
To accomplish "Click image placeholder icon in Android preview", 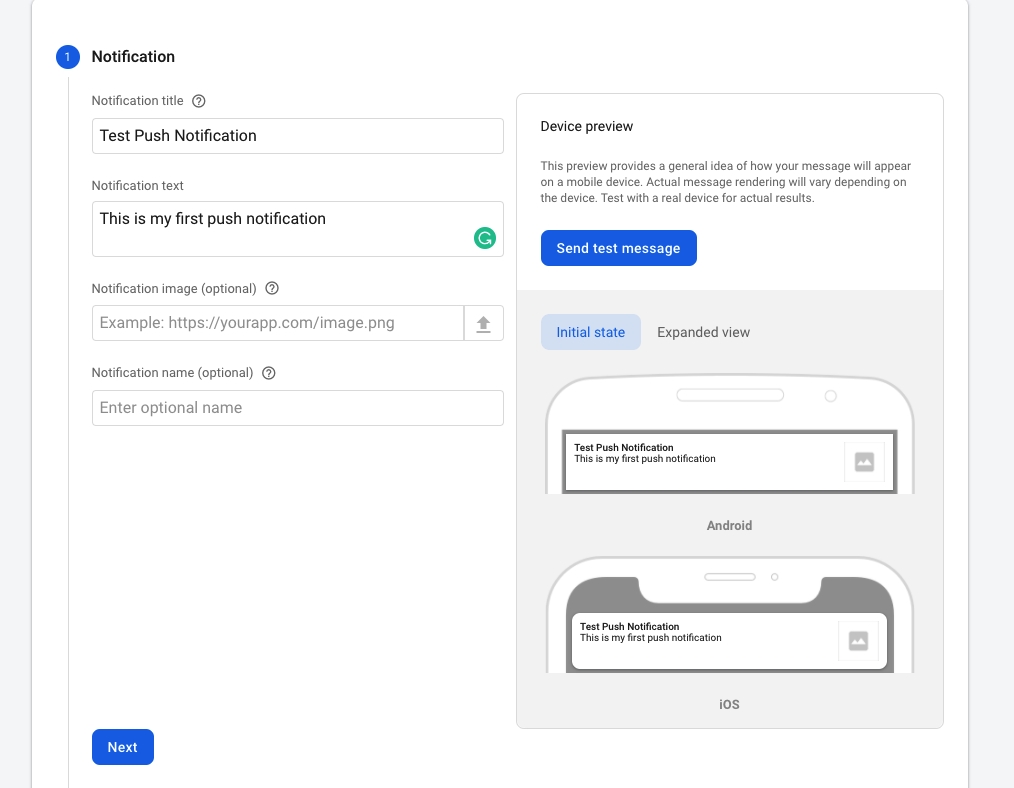I will pos(864,462).
